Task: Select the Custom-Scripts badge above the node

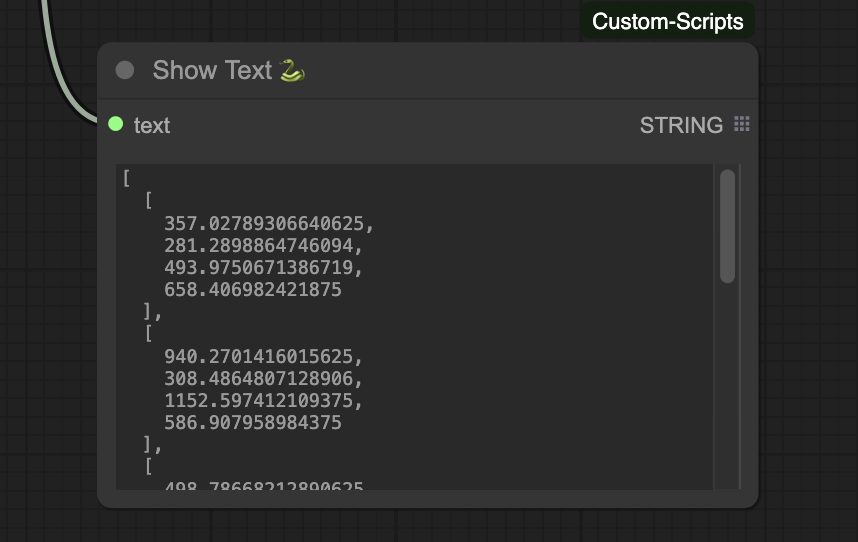Action: 667,21
